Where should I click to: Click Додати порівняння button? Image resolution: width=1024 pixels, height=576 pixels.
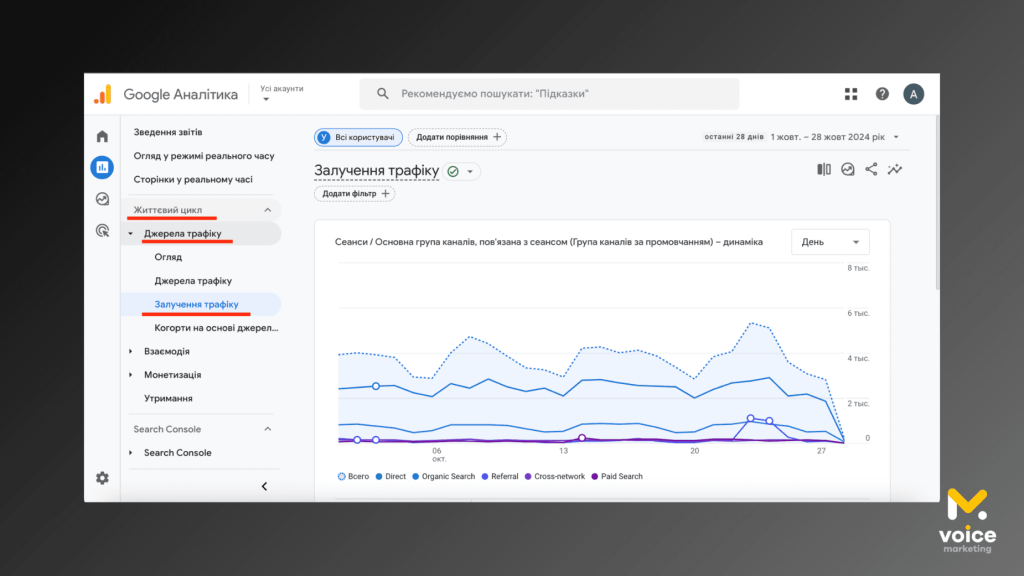[459, 137]
